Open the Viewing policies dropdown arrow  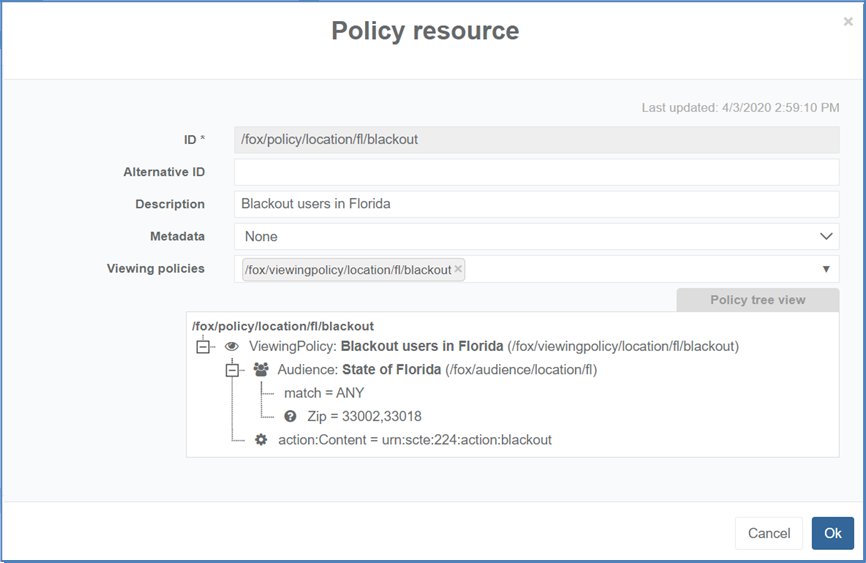coord(826,269)
